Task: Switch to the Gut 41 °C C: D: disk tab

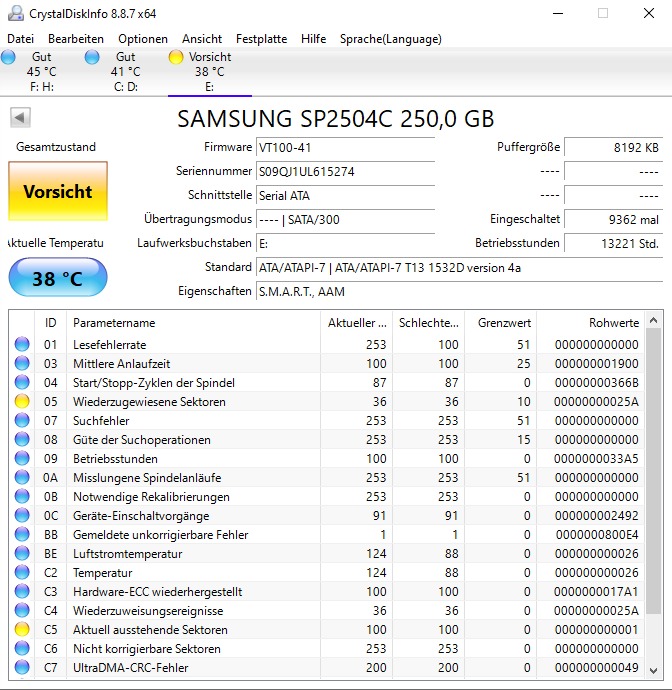Action: [x=125, y=71]
